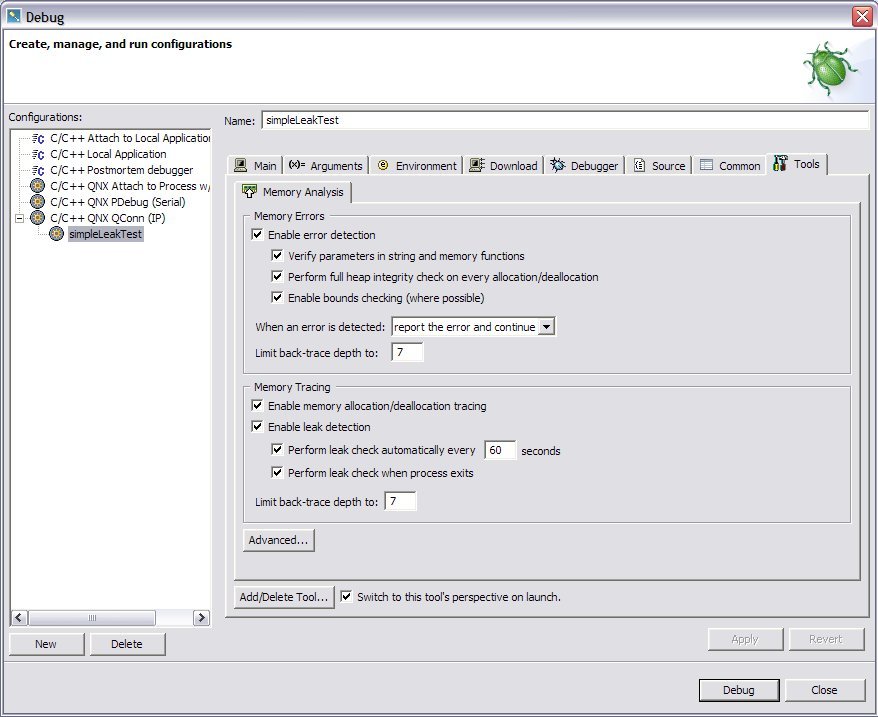Click the simpleLeakTest configuration icon

pyautogui.click(x=57, y=233)
